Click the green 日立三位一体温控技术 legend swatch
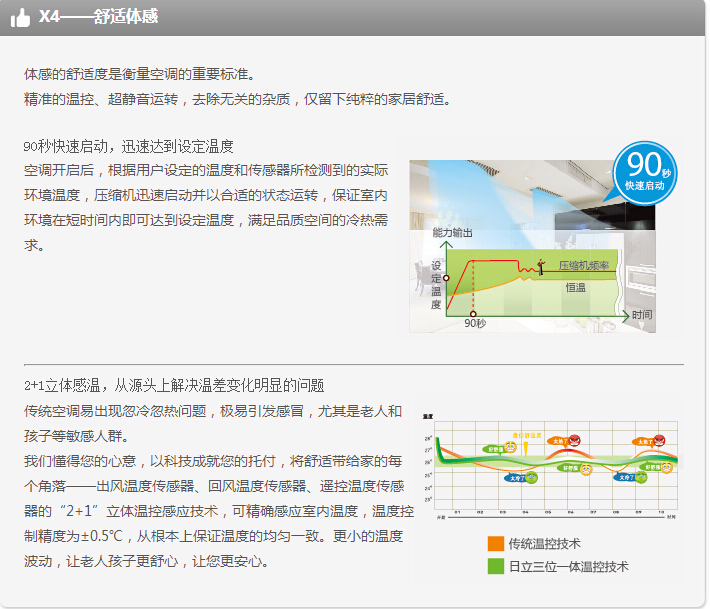Image resolution: width=710 pixels, height=609 pixels. 496,566
